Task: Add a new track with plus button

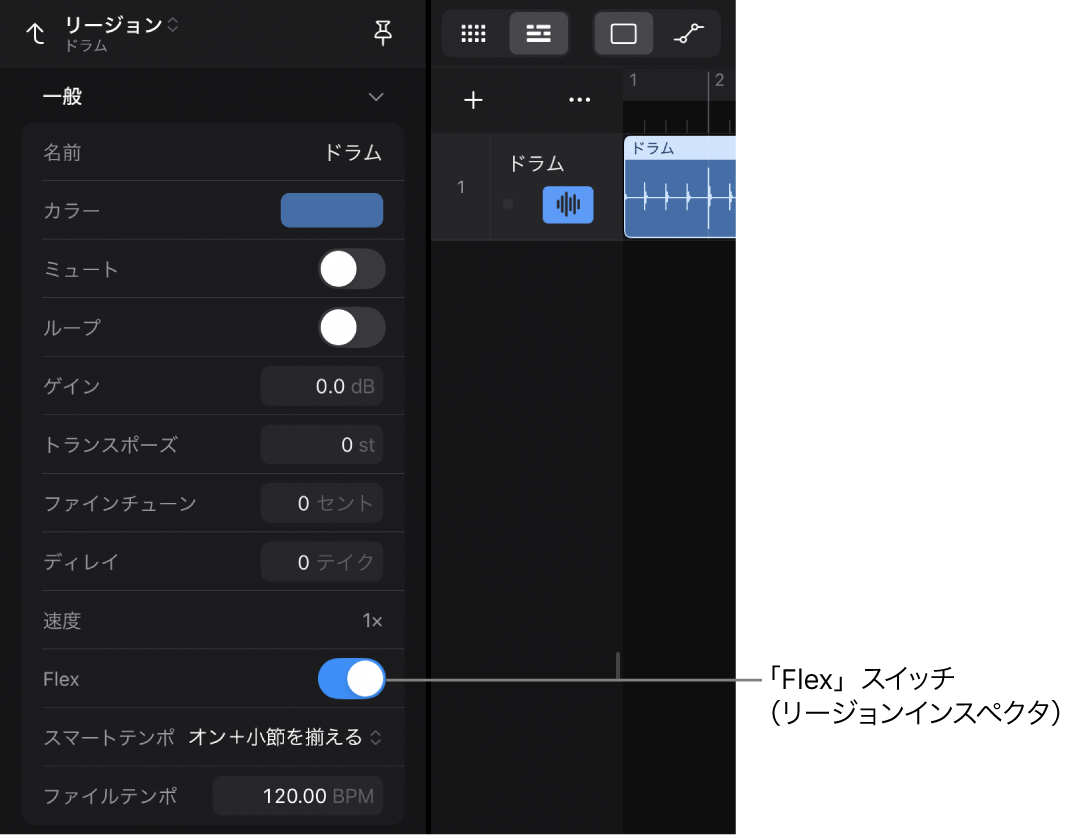Action: pyautogui.click(x=473, y=100)
